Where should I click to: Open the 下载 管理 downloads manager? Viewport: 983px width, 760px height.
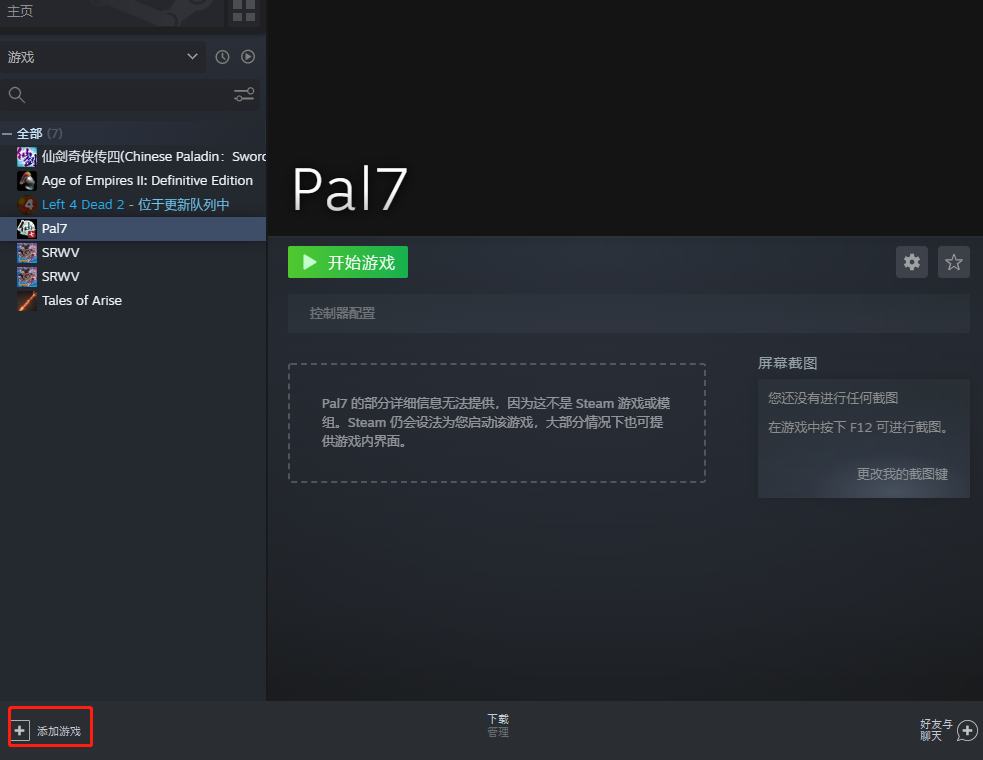tap(498, 725)
